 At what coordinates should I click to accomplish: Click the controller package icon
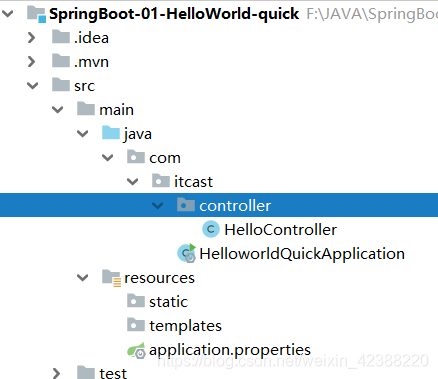click(186, 205)
